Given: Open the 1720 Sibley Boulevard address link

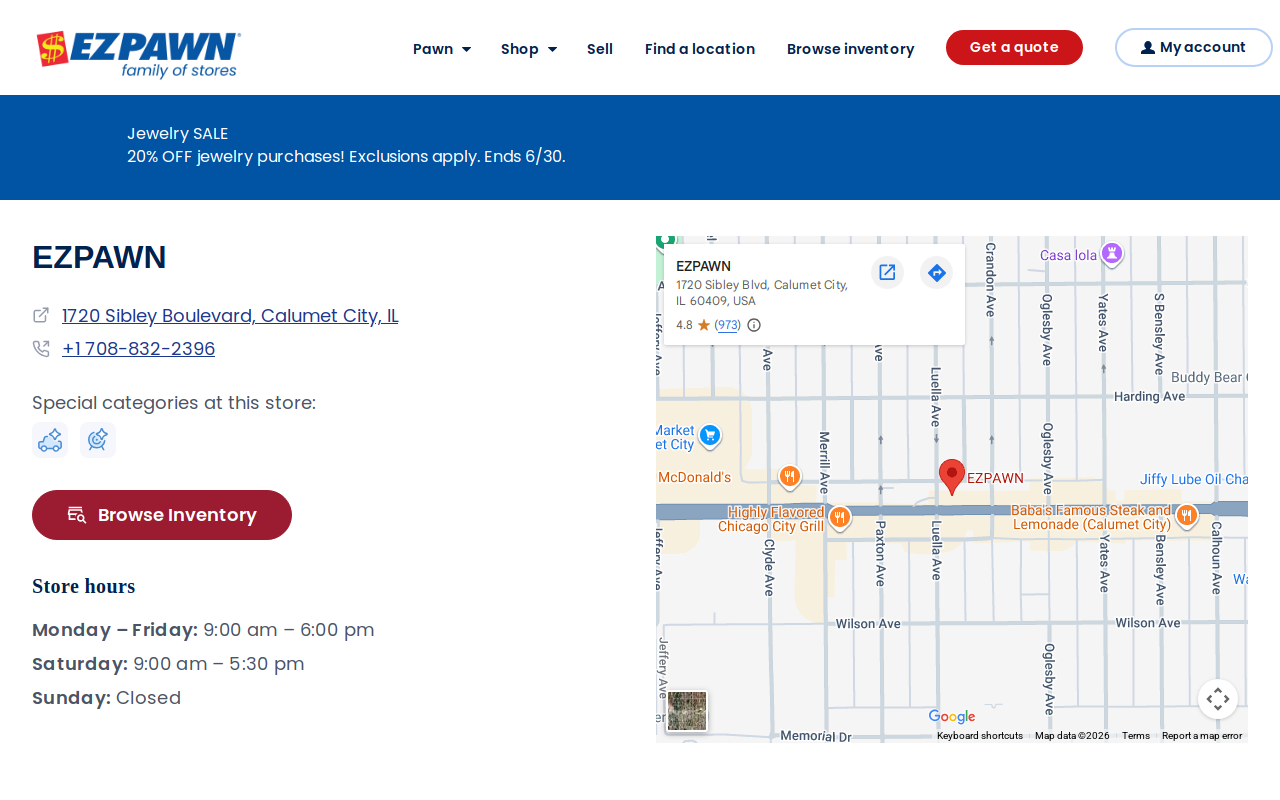Looking at the screenshot, I should tap(230, 316).
